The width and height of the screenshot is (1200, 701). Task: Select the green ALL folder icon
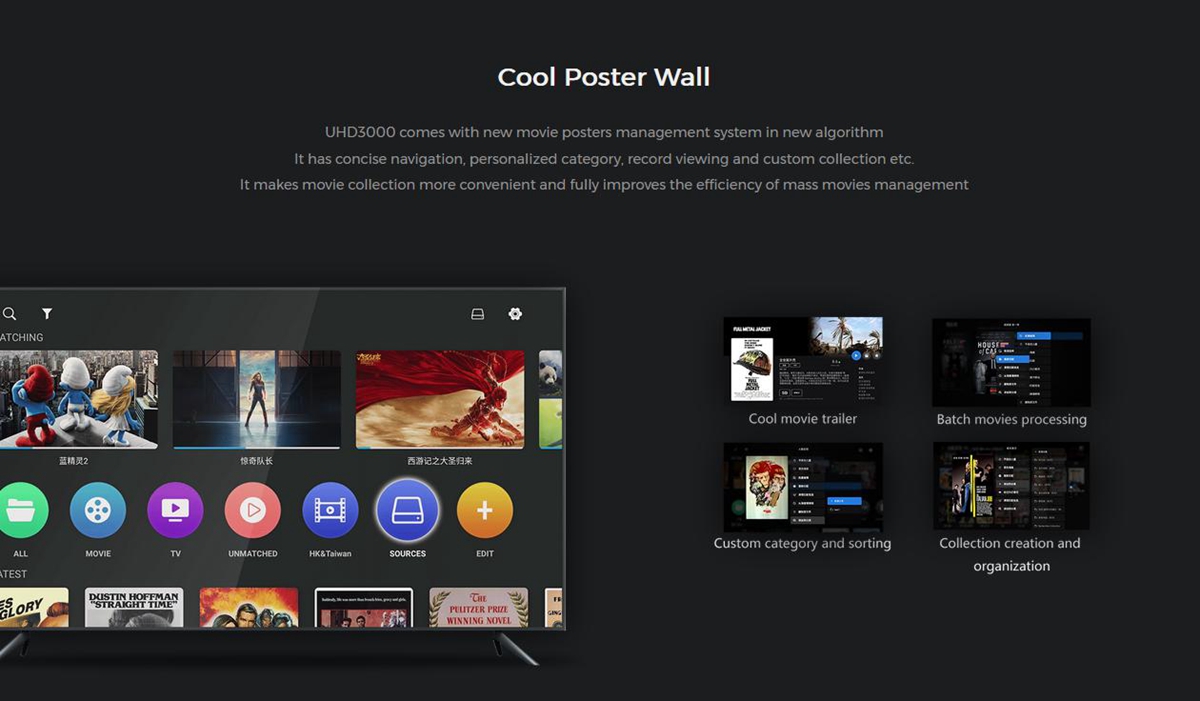click(22, 510)
